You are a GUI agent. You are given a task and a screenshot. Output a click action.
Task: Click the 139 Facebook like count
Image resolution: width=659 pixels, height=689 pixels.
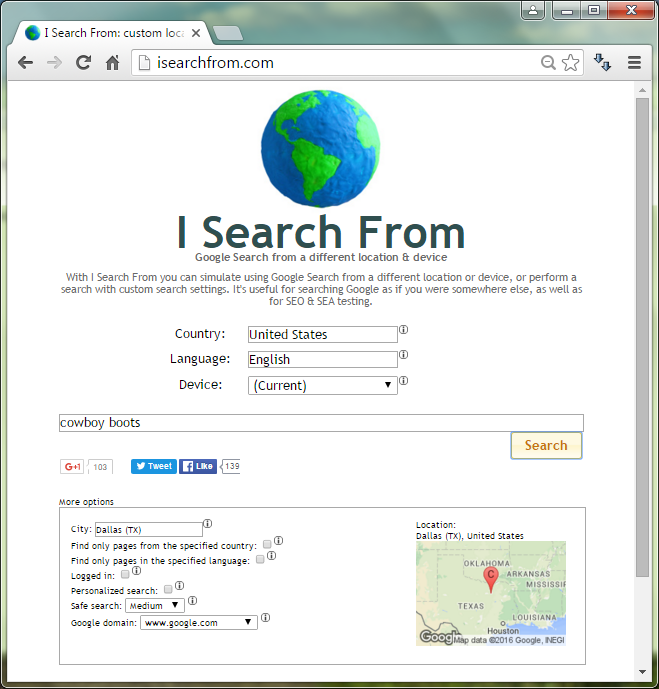[232, 466]
